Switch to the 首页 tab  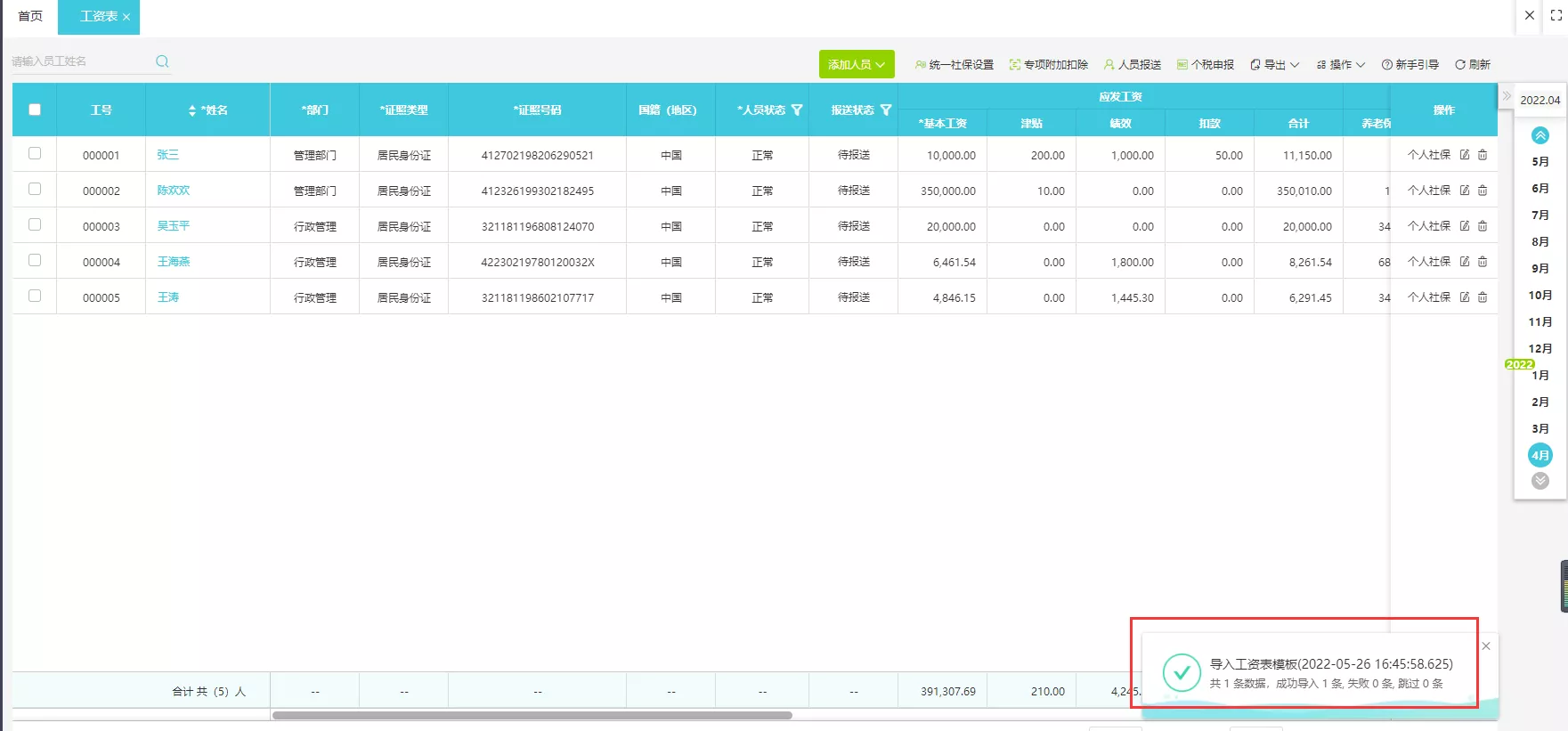30,16
